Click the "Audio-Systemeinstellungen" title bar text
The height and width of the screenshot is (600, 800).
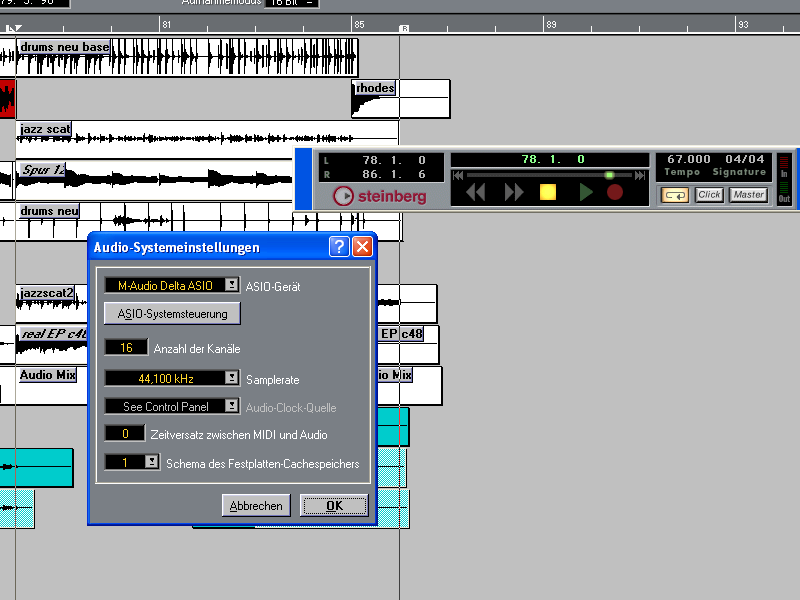pyautogui.click(x=177, y=247)
